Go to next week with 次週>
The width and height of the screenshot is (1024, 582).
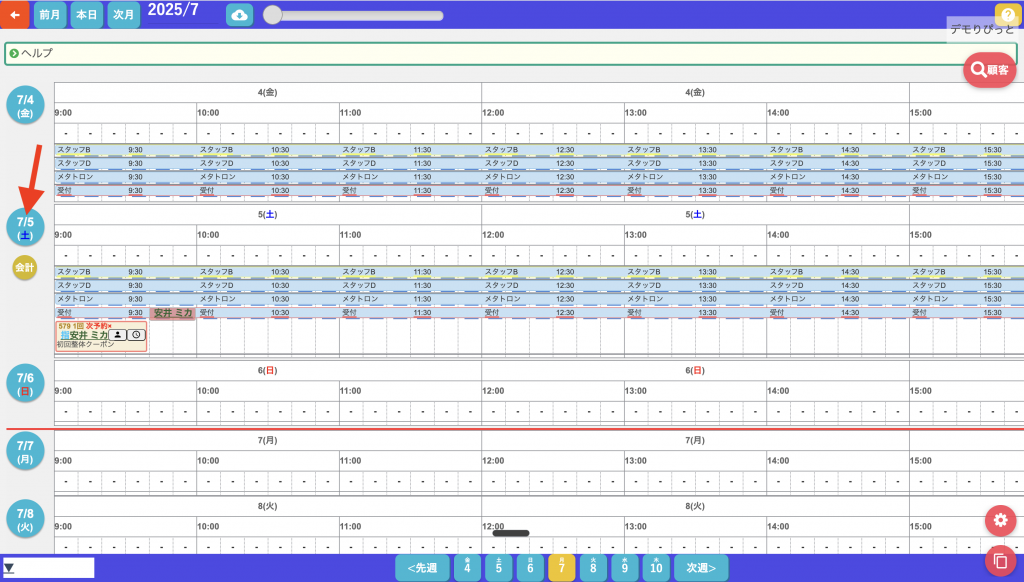701,568
